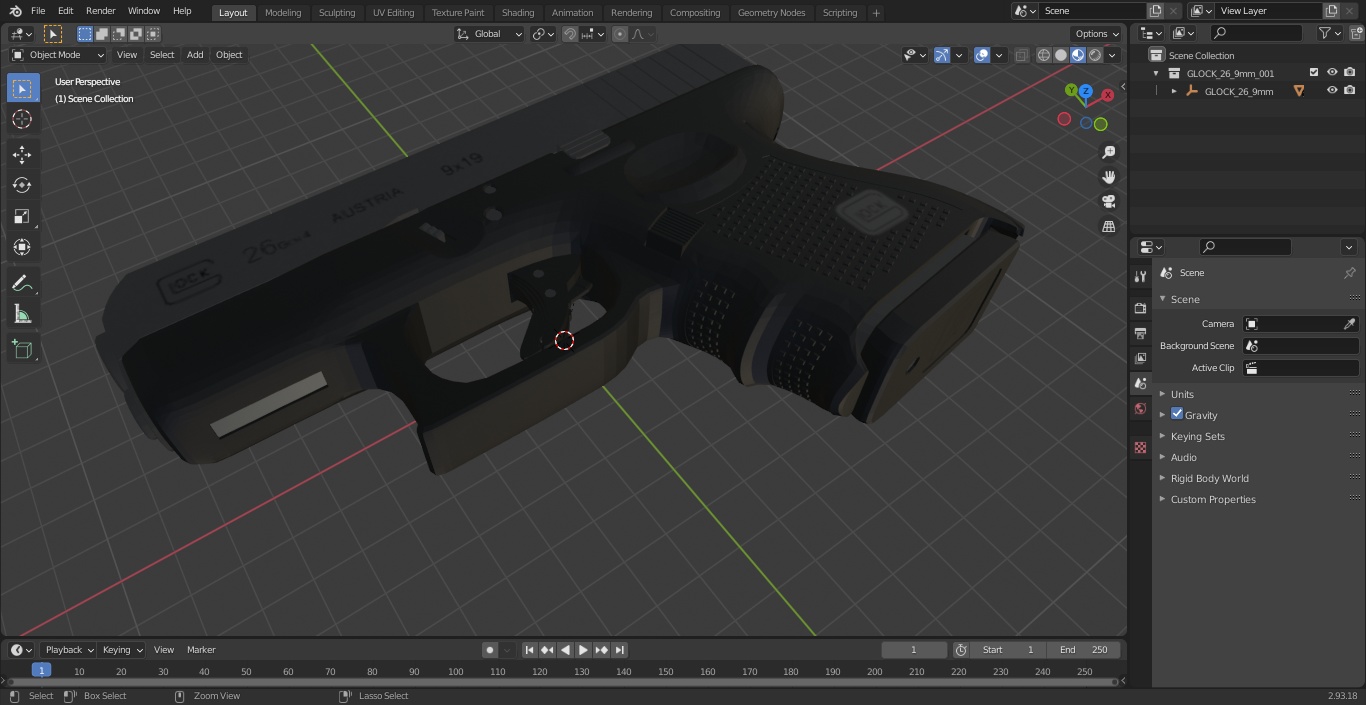This screenshot has width=1366, height=705.
Task: Open the viewport Add menu
Action: (195, 55)
